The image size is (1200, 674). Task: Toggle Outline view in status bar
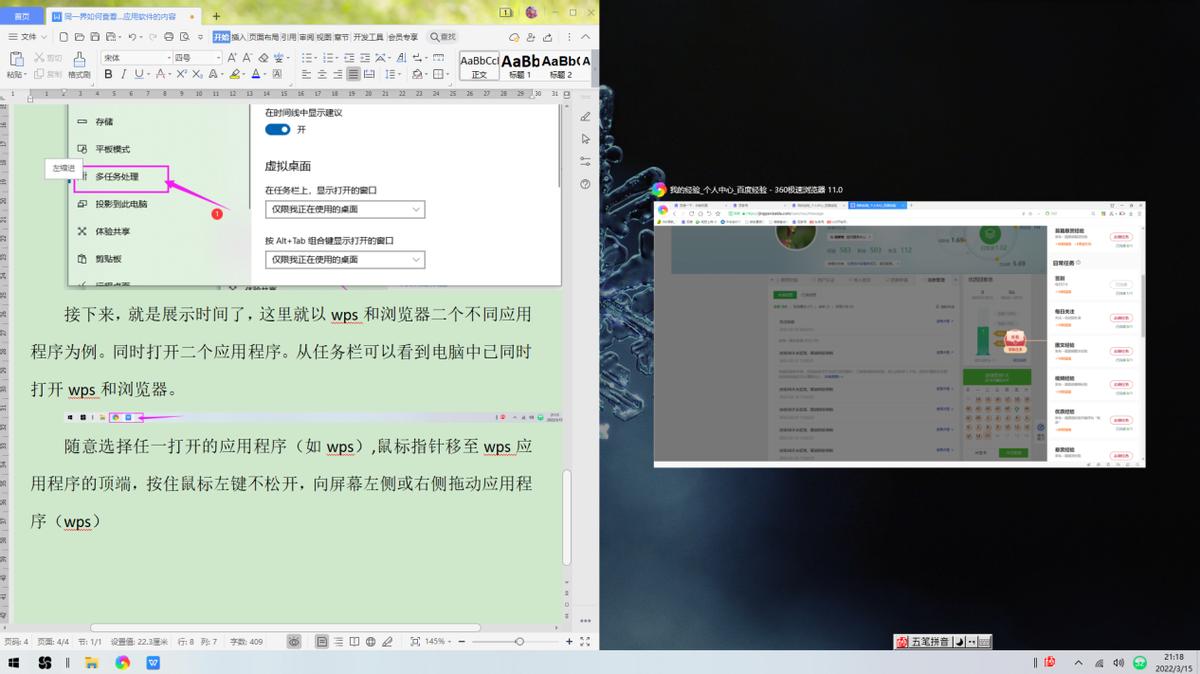[338, 641]
